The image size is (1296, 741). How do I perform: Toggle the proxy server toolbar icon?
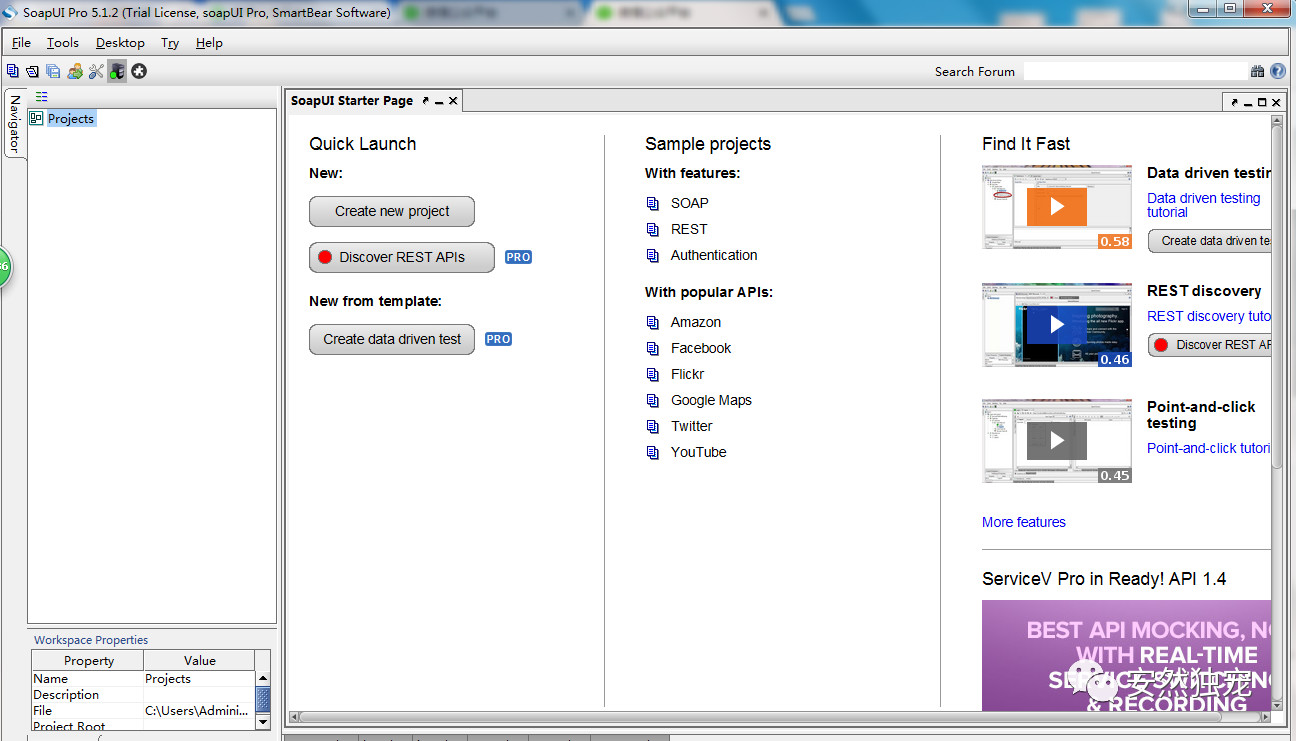(117, 71)
